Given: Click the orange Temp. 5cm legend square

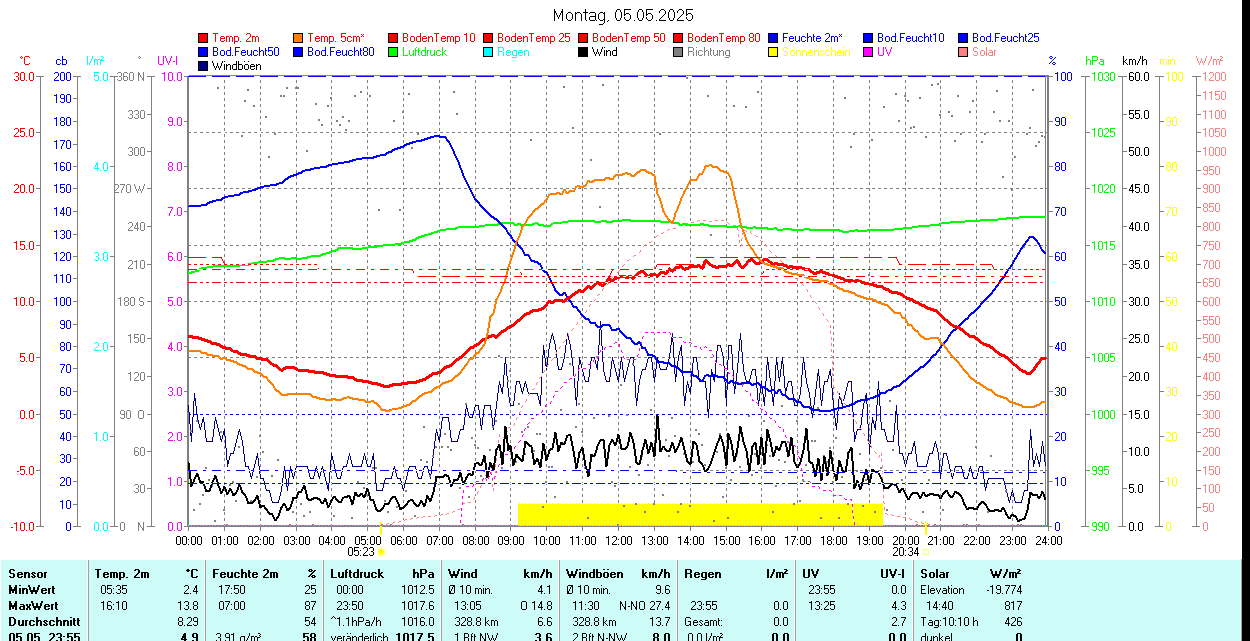Looking at the screenshot, I should tap(299, 38).
